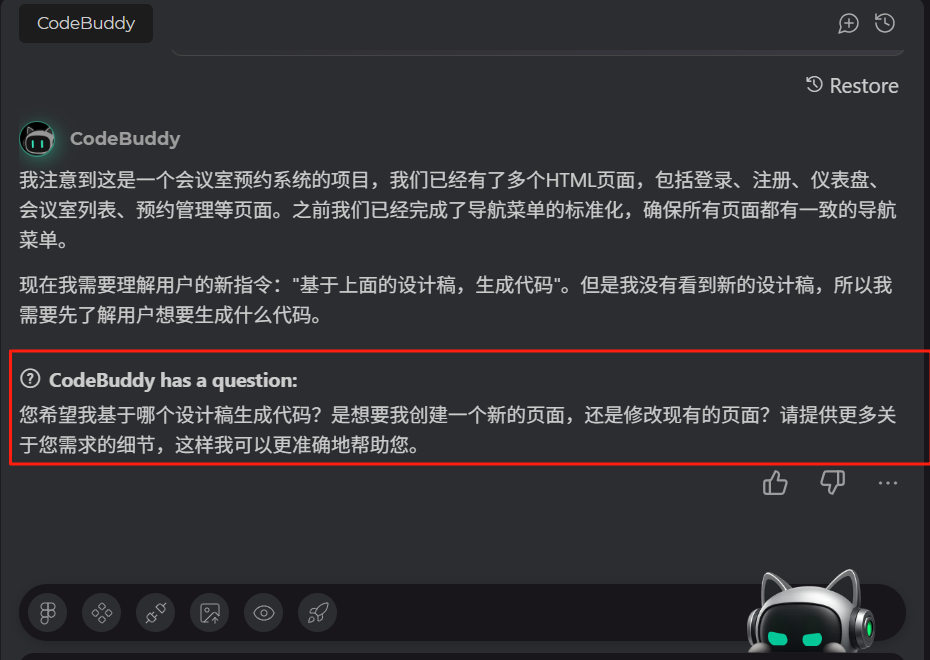
Task: Select the CodeBuddy tab
Action: [x=86, y=23]
